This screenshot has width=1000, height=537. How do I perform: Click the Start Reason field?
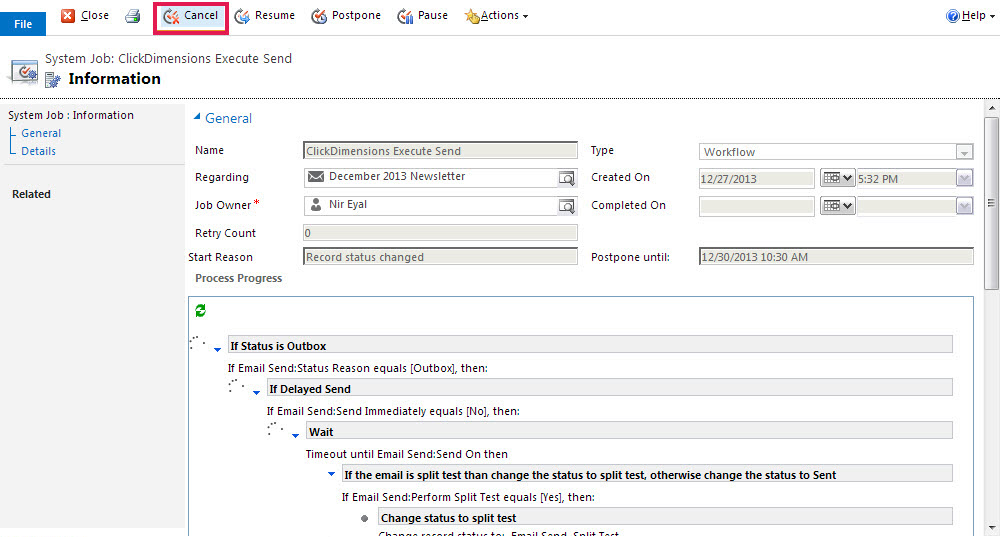[440, 256]
